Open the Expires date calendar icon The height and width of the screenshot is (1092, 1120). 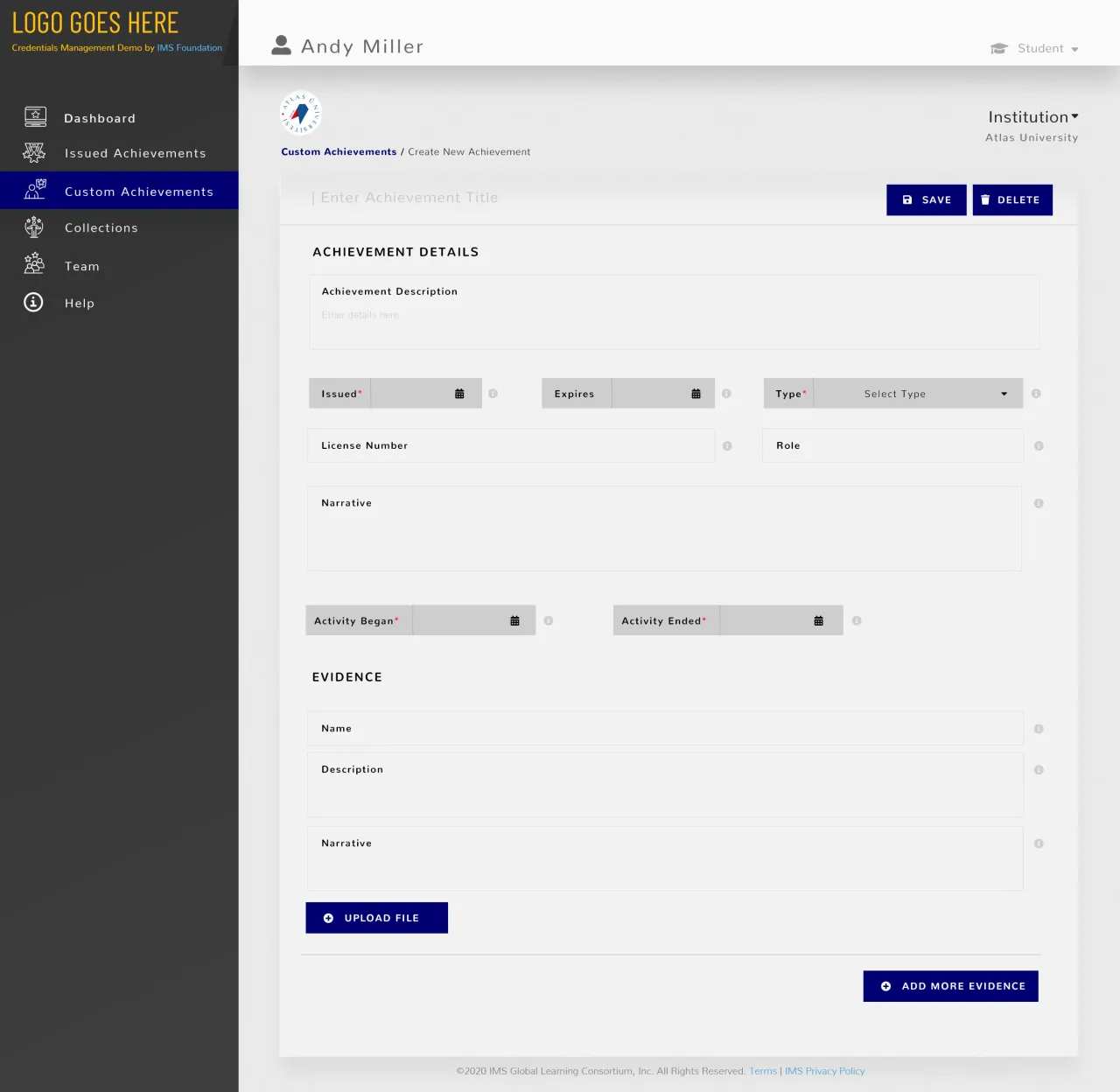(696, 394)
